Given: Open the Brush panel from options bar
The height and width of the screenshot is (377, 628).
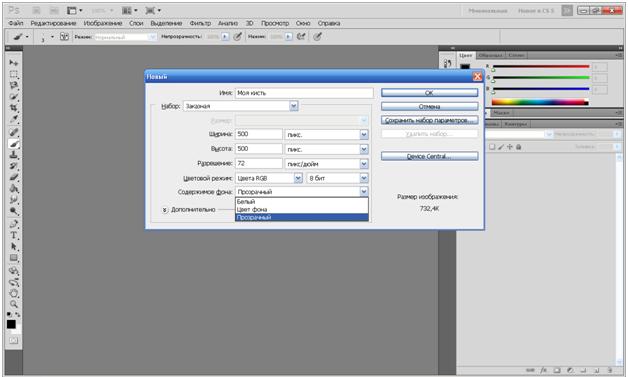Looking at the screenshot, I should coord(64,36).
